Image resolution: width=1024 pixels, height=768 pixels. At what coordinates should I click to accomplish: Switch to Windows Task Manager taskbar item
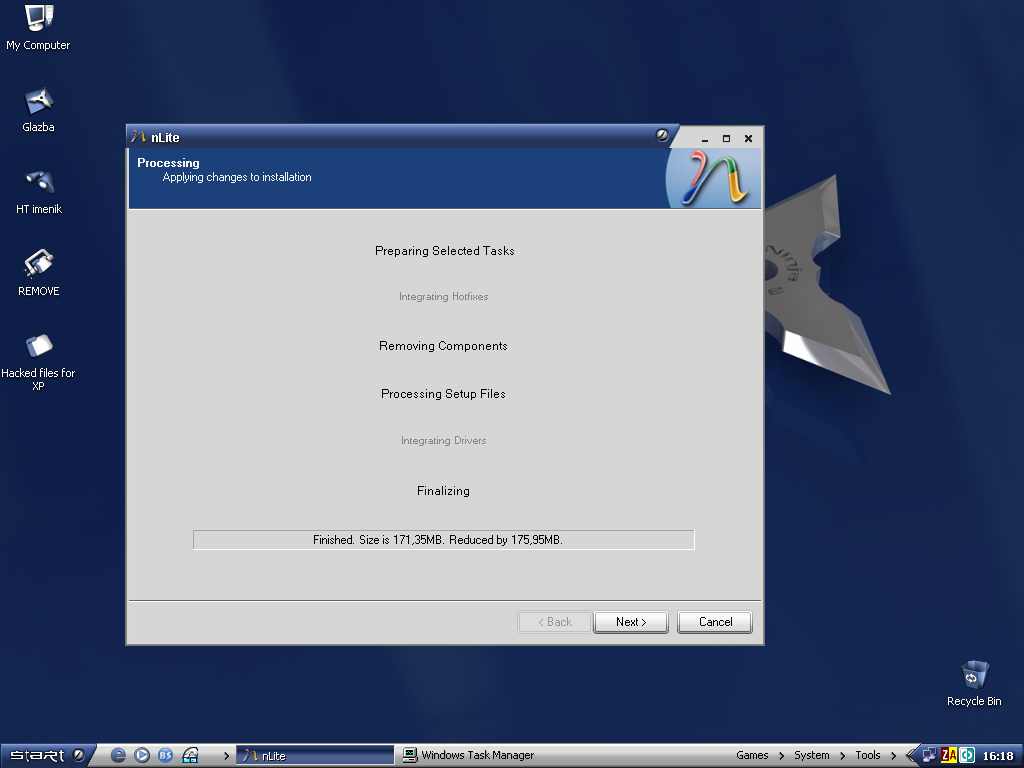click(468, 755)
